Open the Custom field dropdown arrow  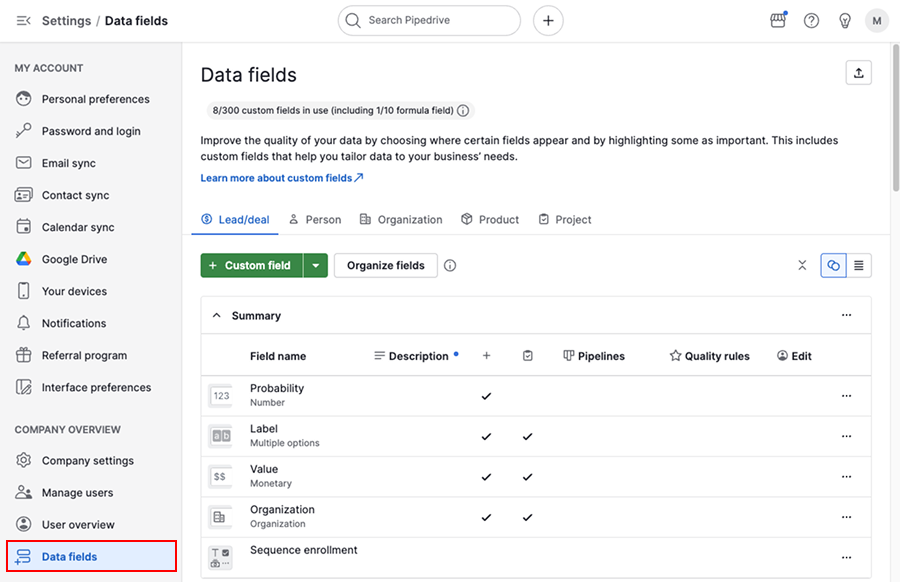coord(315,266)
